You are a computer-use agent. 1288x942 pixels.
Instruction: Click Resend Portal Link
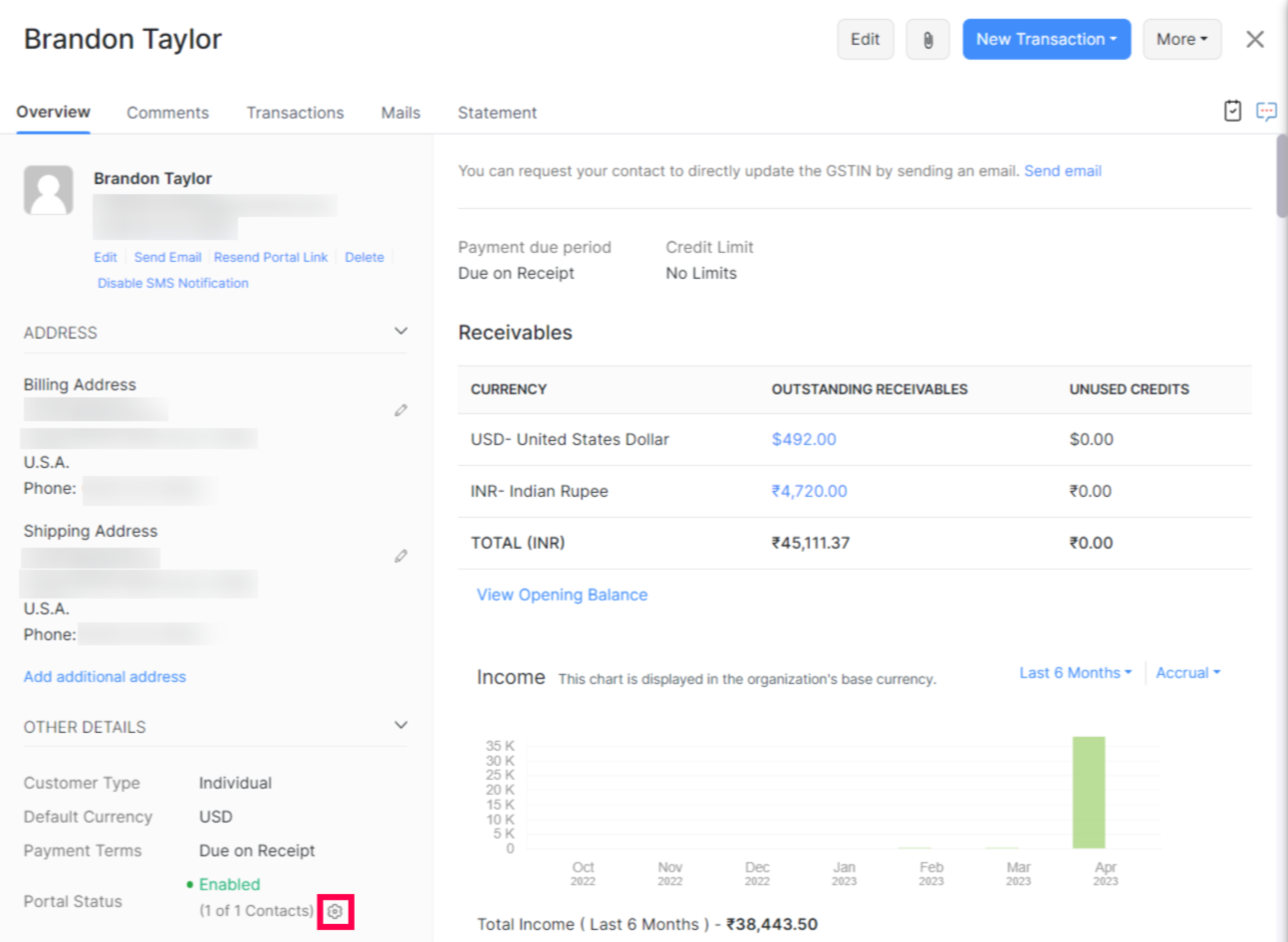click(271, 257)
